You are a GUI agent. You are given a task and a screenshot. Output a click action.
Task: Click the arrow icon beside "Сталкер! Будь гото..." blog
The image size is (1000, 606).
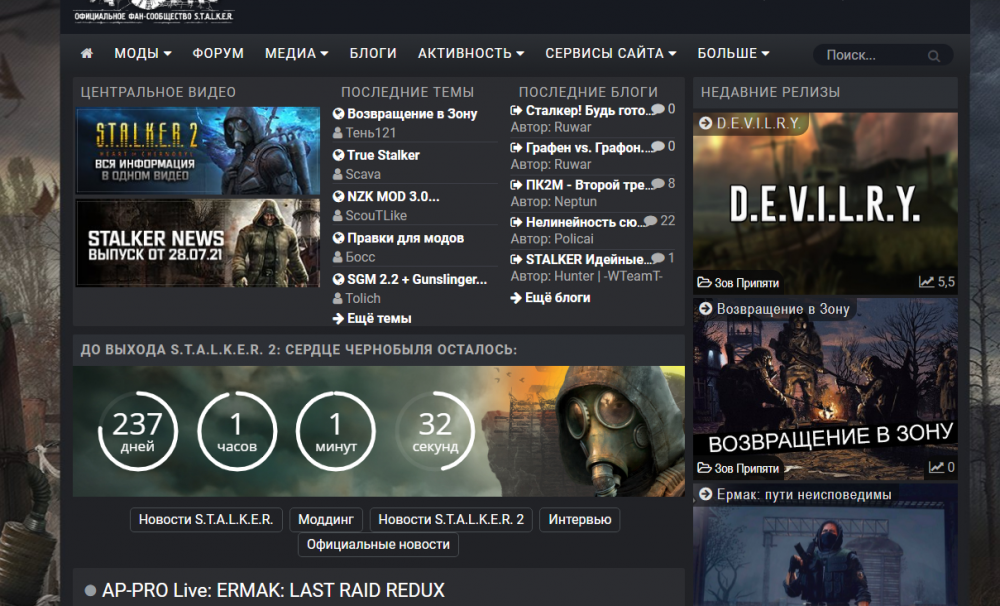(x=516, y=110)
